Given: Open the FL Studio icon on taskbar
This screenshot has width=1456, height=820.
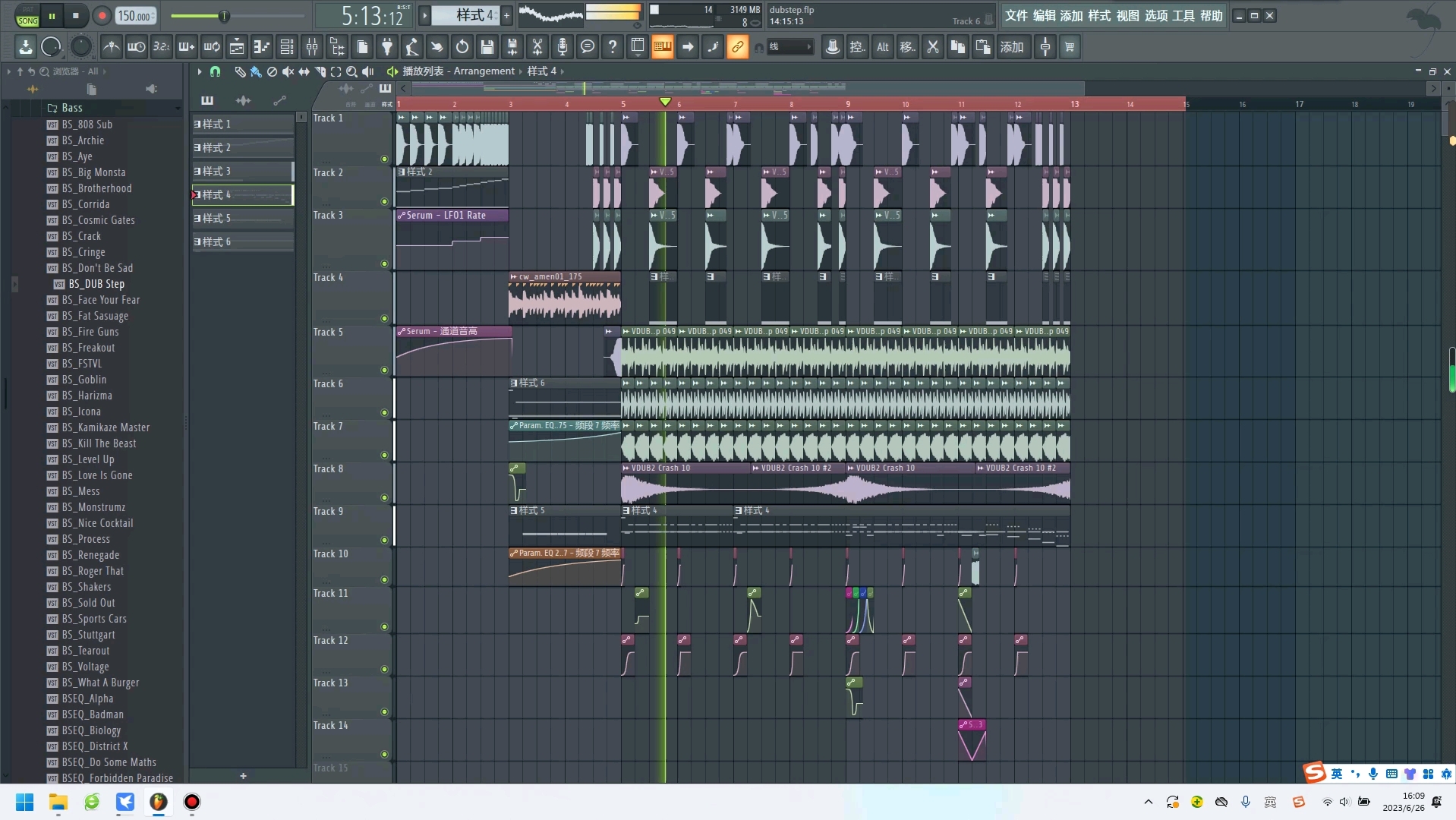Looking at the screenshot, I should 158,802.
